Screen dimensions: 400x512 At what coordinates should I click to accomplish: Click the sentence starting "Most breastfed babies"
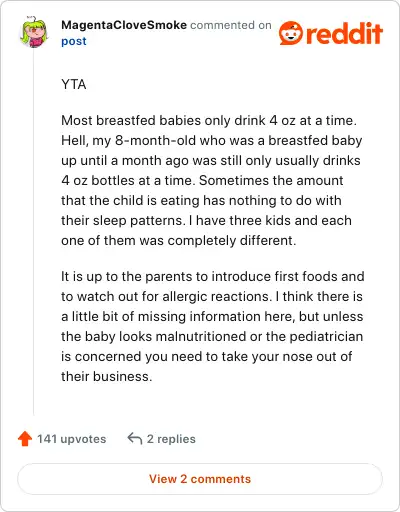[209, 120]
